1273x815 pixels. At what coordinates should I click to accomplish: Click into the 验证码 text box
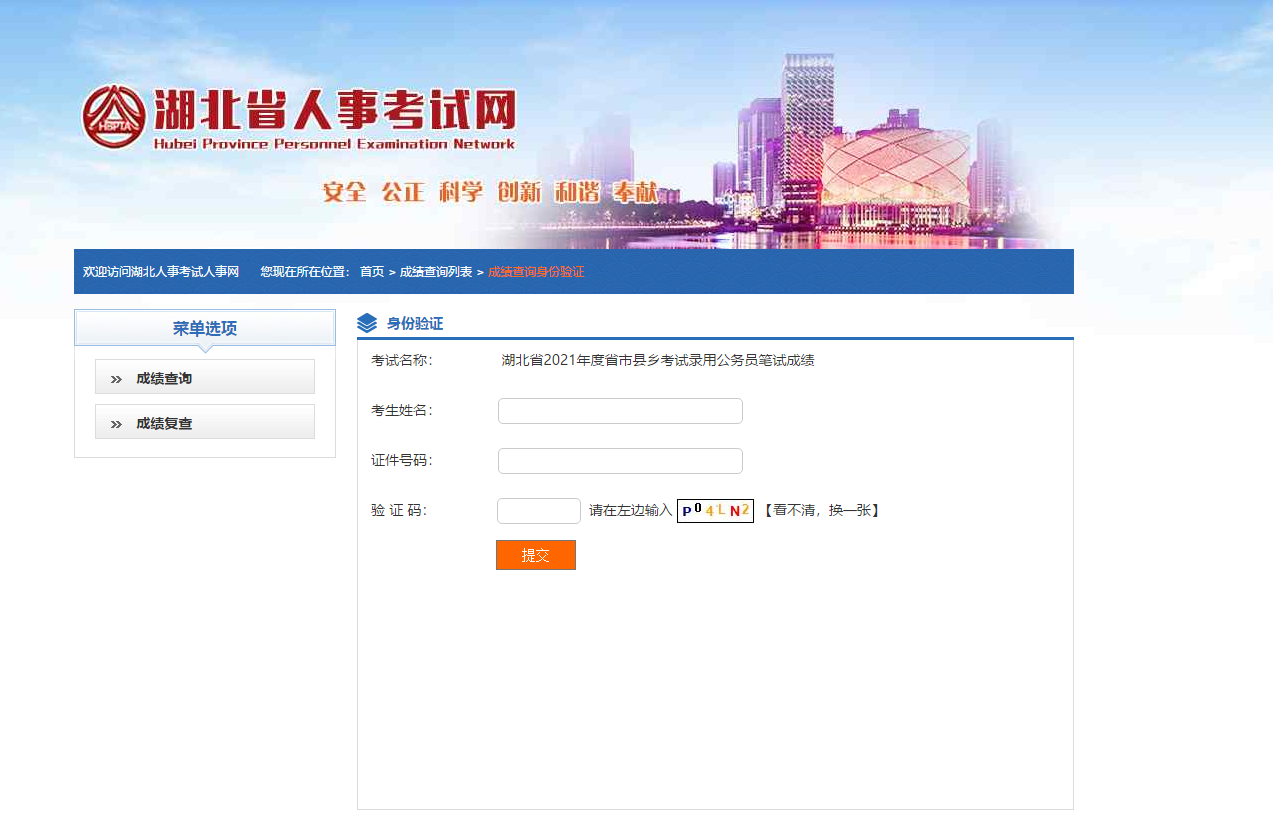pyautogui.click(x=538, y=511)
